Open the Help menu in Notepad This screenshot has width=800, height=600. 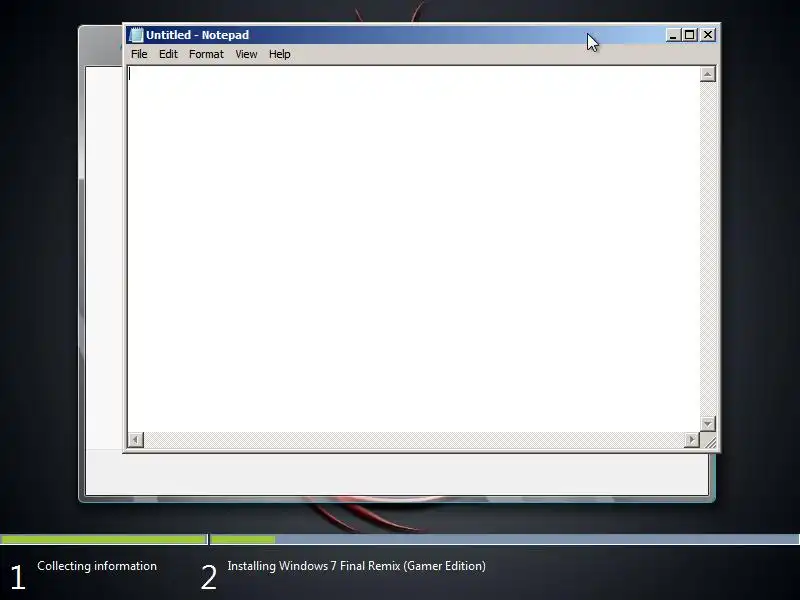click(x=280, y=54)
